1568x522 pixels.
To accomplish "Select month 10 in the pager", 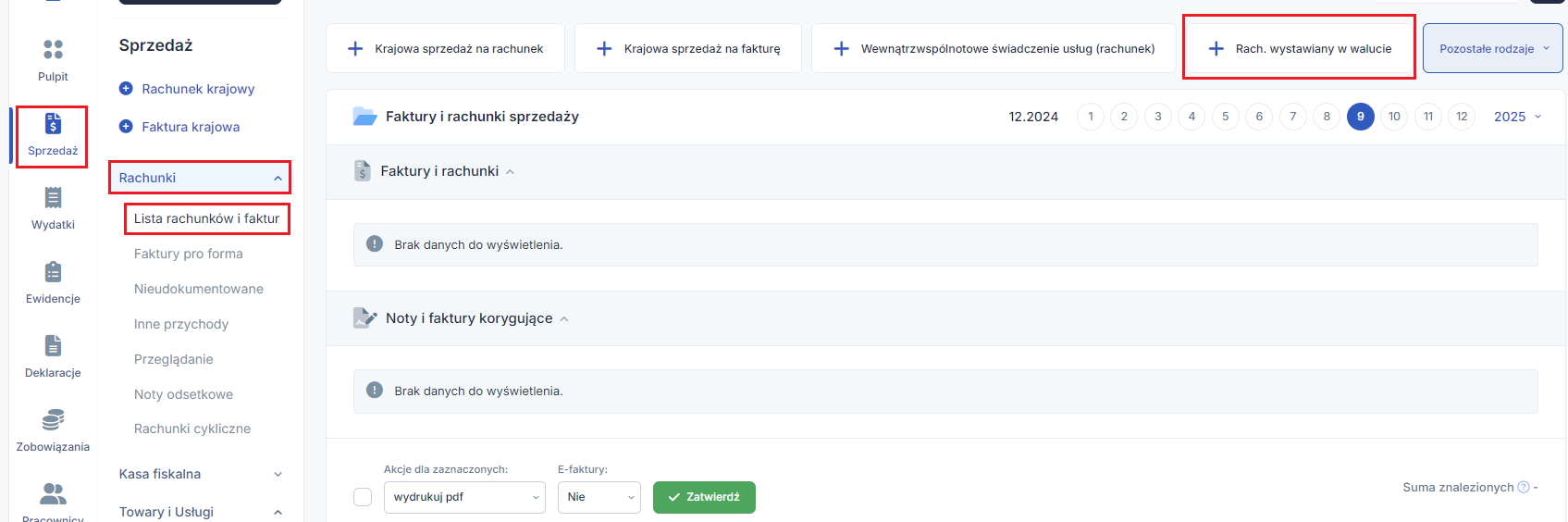I will pyautogui.click(x=1394, y=117).
